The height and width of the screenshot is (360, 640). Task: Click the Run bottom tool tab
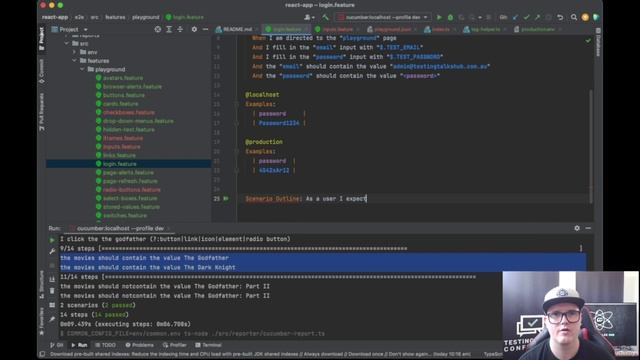79,345
